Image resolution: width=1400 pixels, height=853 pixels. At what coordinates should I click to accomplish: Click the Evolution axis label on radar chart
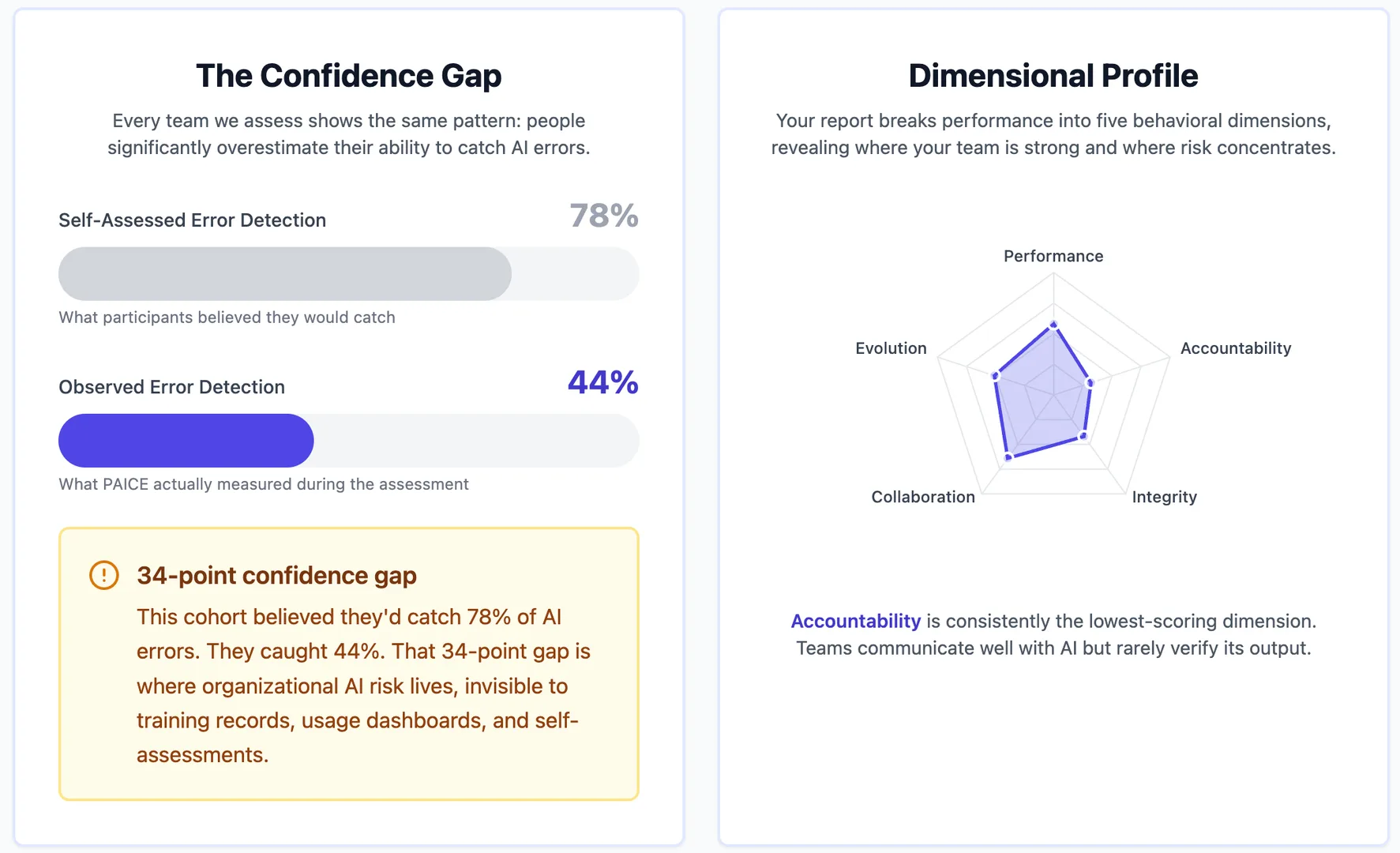[x=891, y=348]
